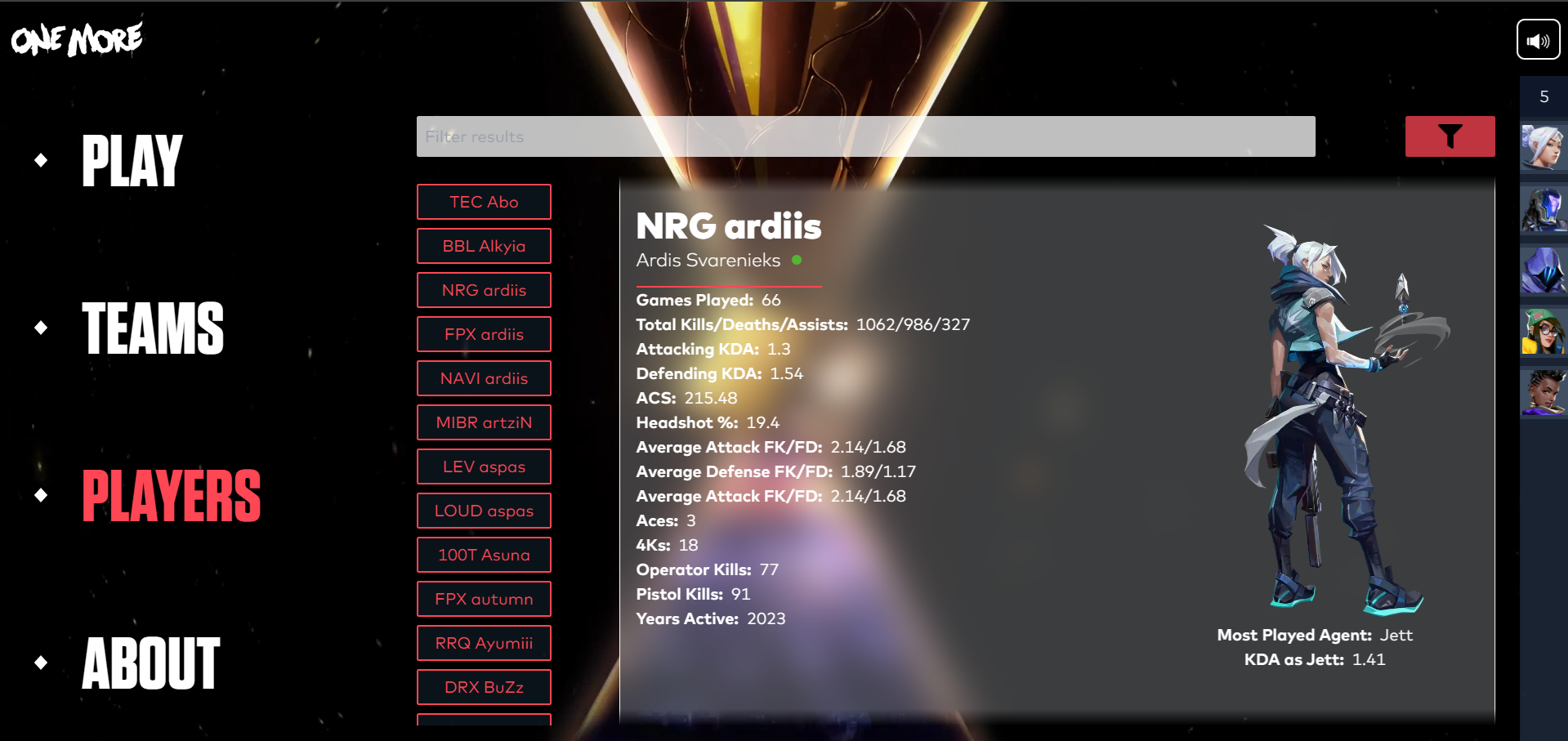The width and height of the screenshot is (1568, 741).
Task: Select player BBL Alkyia
Action: coord(484,246)
